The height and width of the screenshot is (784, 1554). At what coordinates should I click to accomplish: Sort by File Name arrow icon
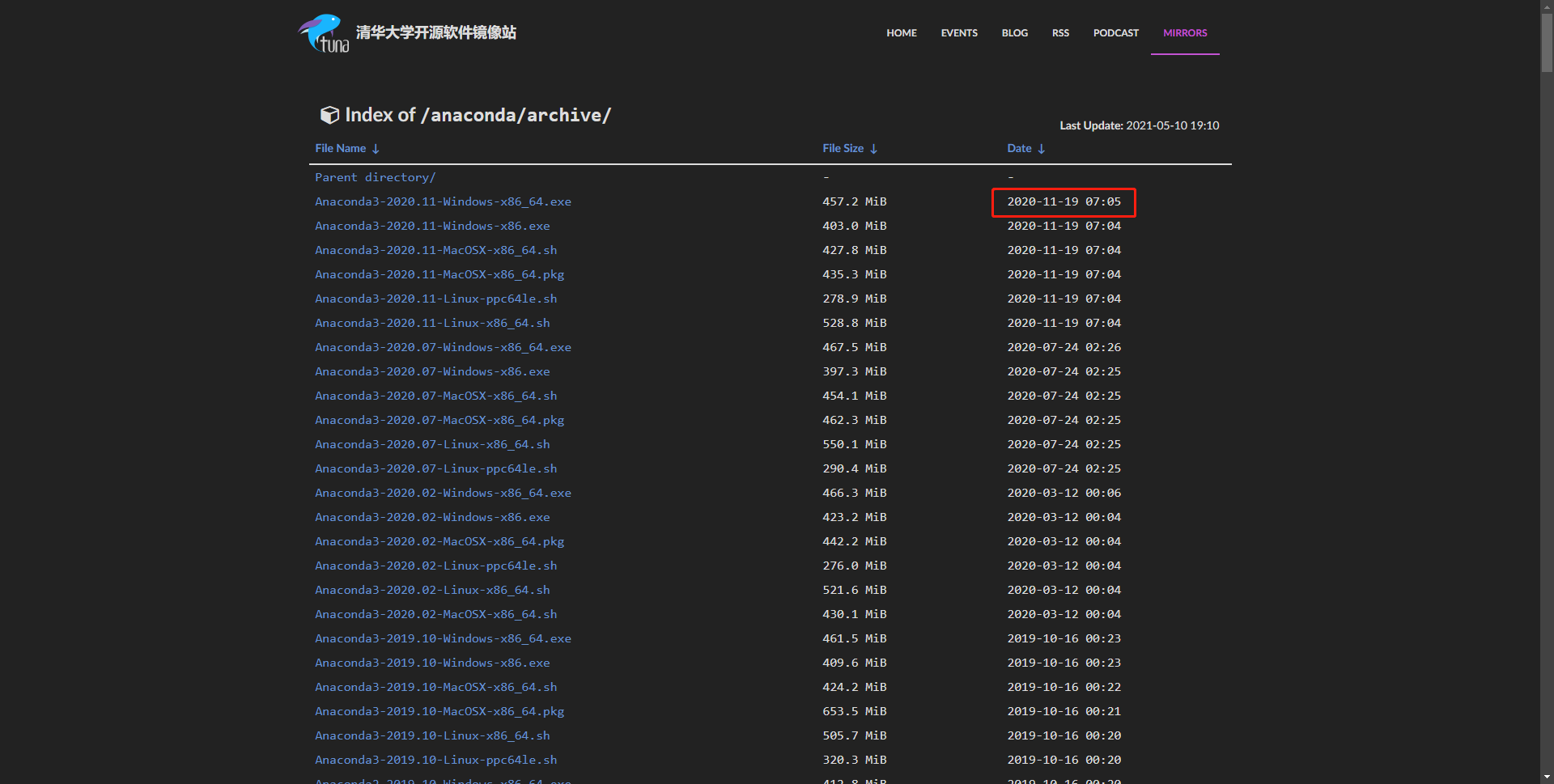tap(376, 149)
